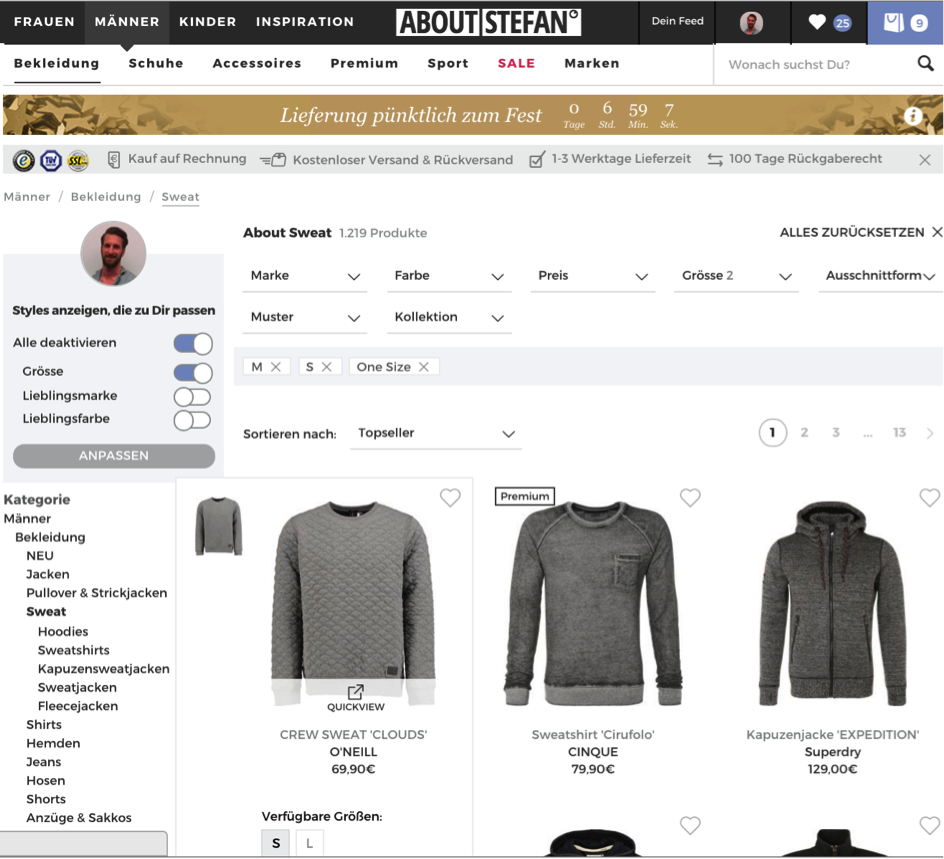Viewport: 944px width, 859px height.
Task: Open Kapuzensweatjacken category in sidebar
Action: (x=104, y=669)
